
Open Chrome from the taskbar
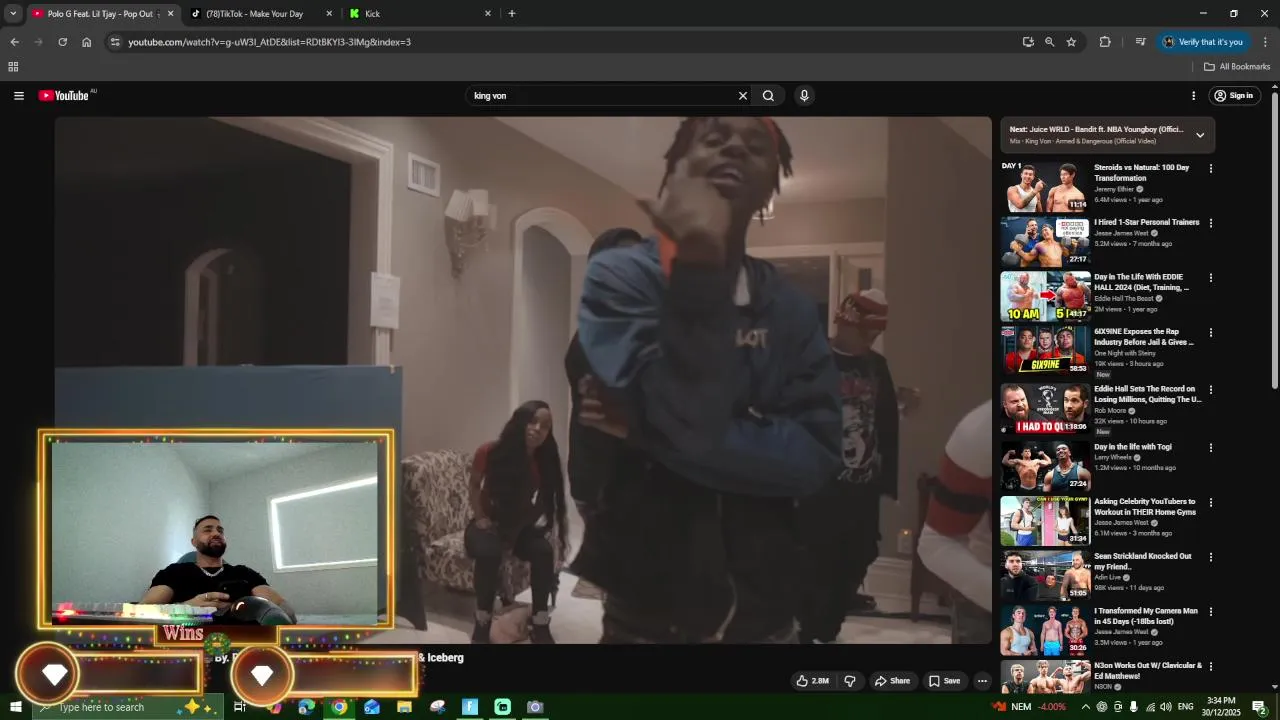339,707
